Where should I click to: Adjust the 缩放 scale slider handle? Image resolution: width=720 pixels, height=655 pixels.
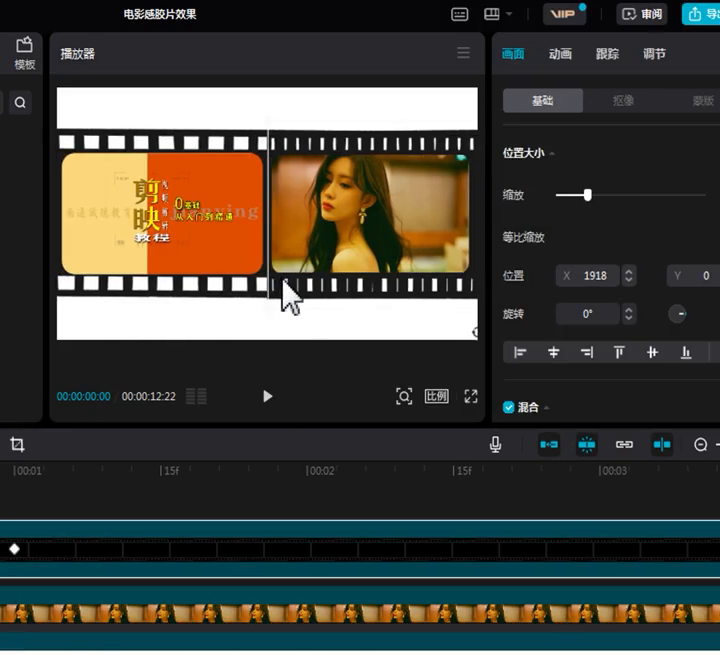coord(588,195)
